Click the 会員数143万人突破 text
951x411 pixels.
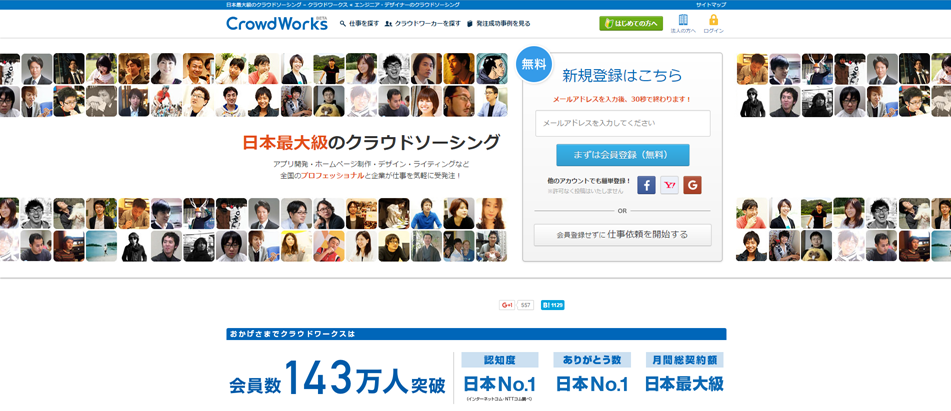tap(337, 378)
